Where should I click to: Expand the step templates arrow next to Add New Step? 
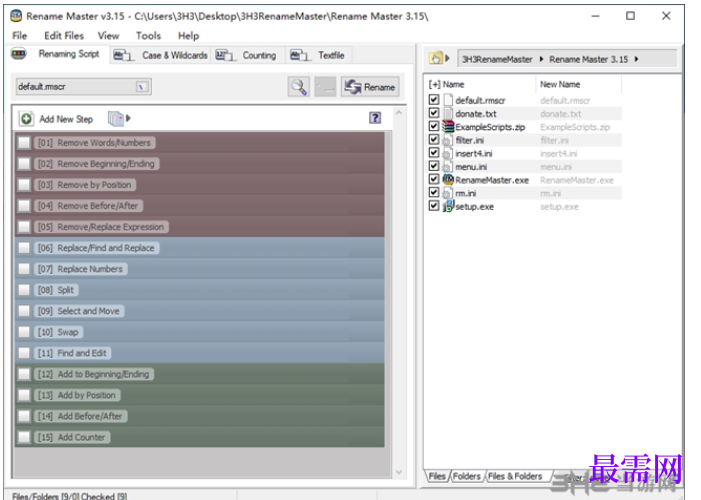[128, 119]
